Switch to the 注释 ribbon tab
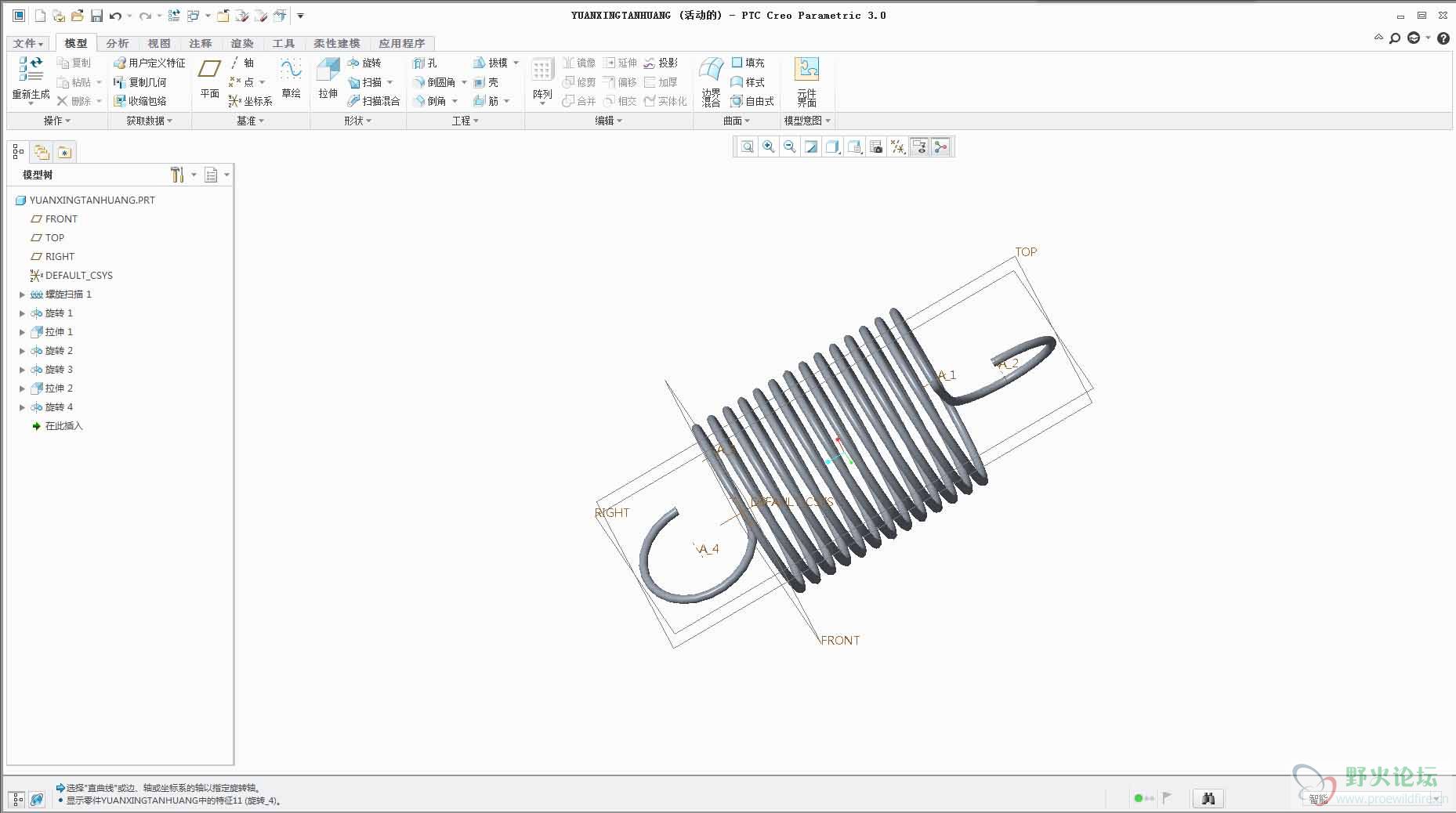This screenshot has height=813, width=1456. 201,43
